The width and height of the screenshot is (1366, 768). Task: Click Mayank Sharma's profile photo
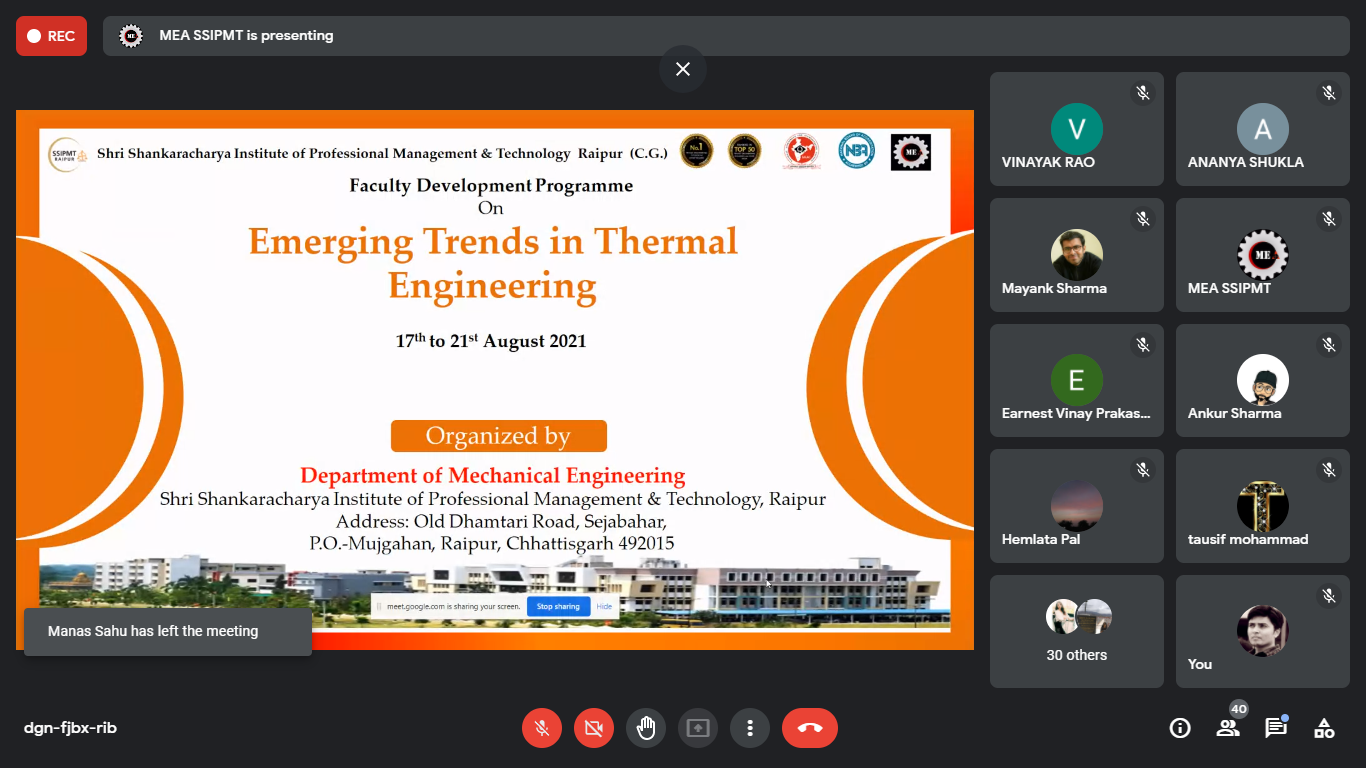click(x=1077, y=255)
